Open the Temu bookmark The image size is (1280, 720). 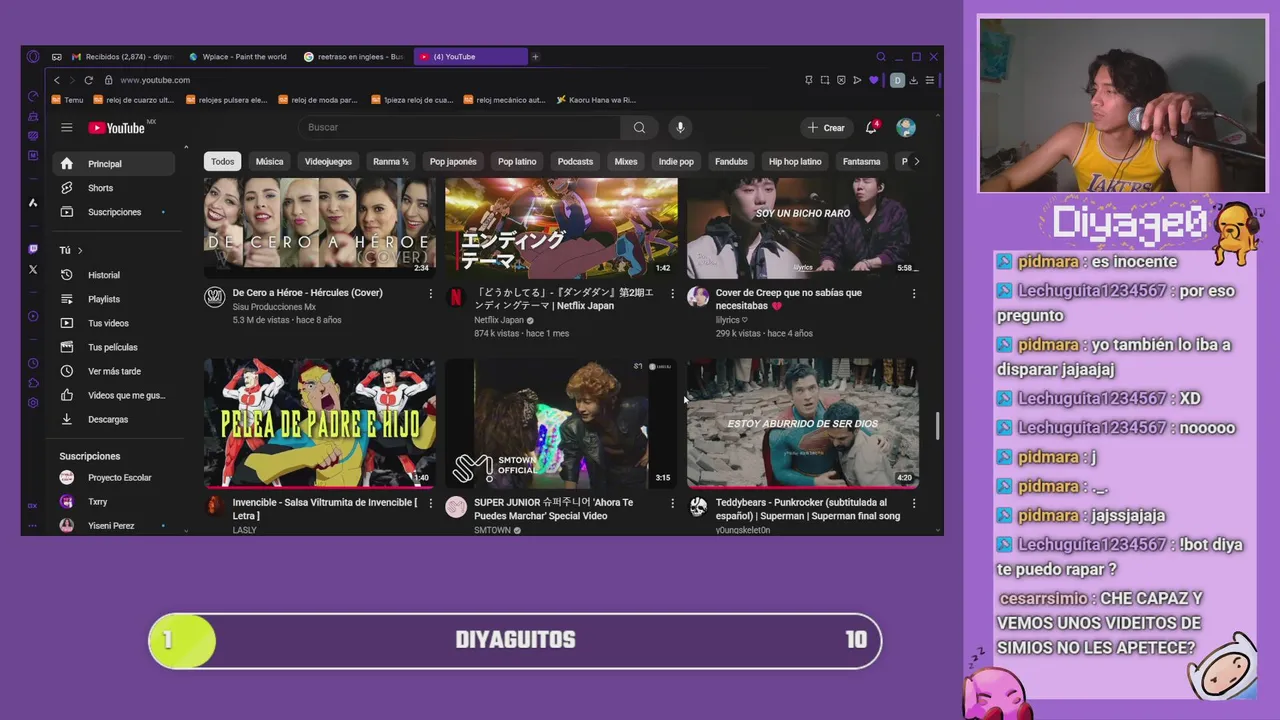(x=68, y=100)
